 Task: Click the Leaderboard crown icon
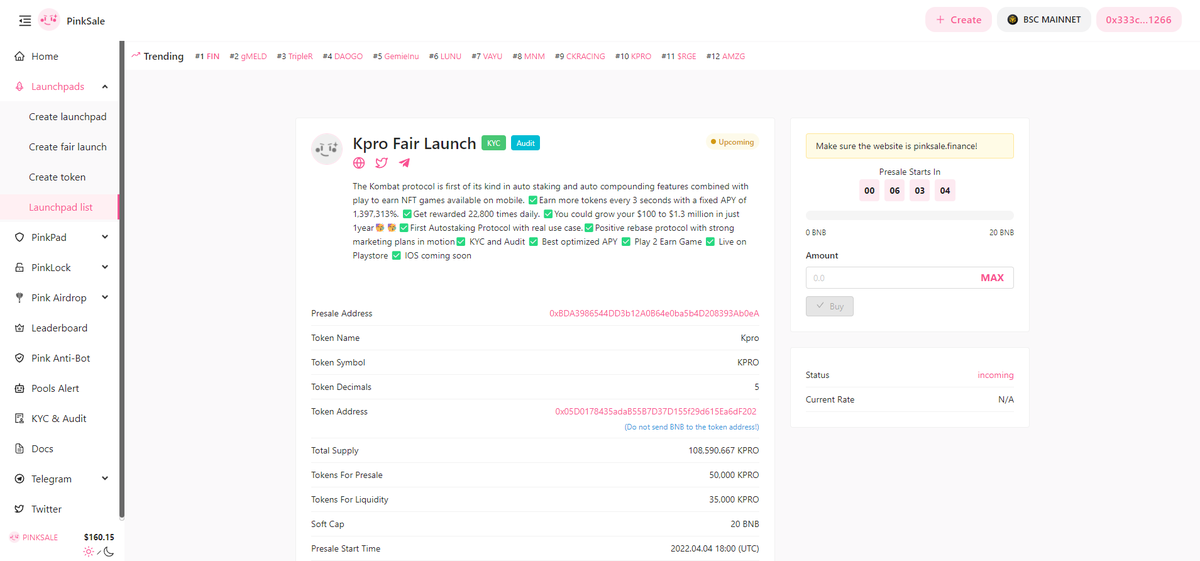tap(20, 328)
